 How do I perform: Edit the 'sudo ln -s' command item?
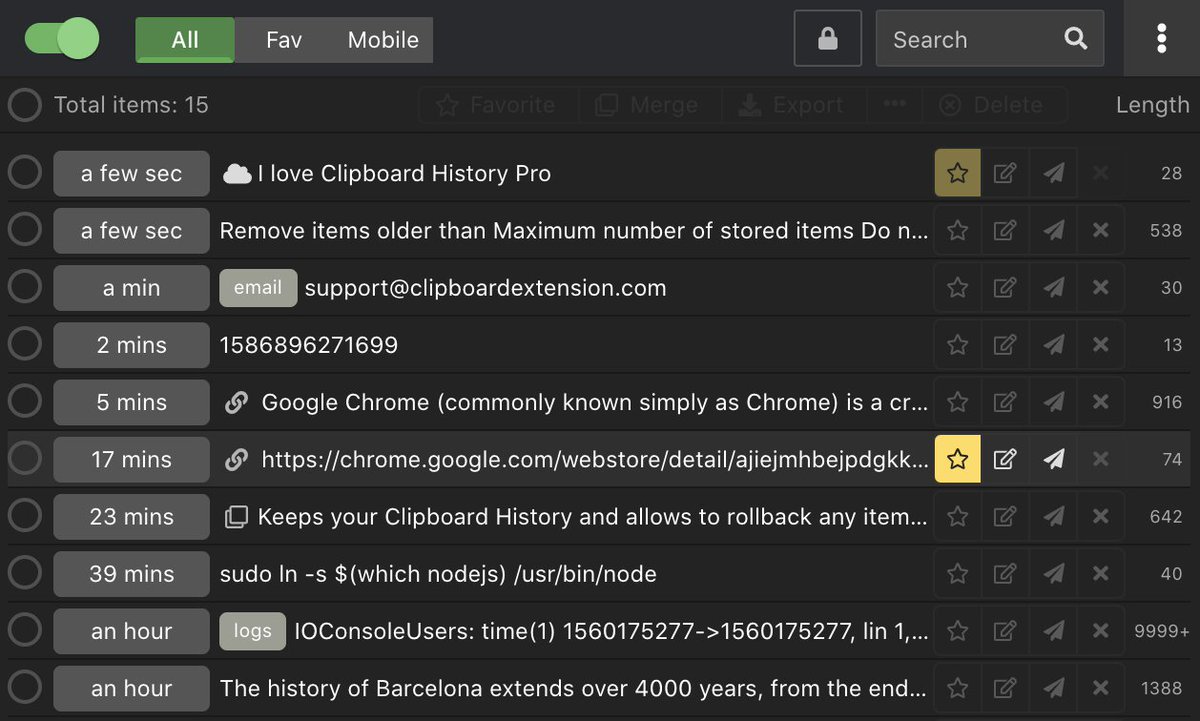[x=1005, y=574]
